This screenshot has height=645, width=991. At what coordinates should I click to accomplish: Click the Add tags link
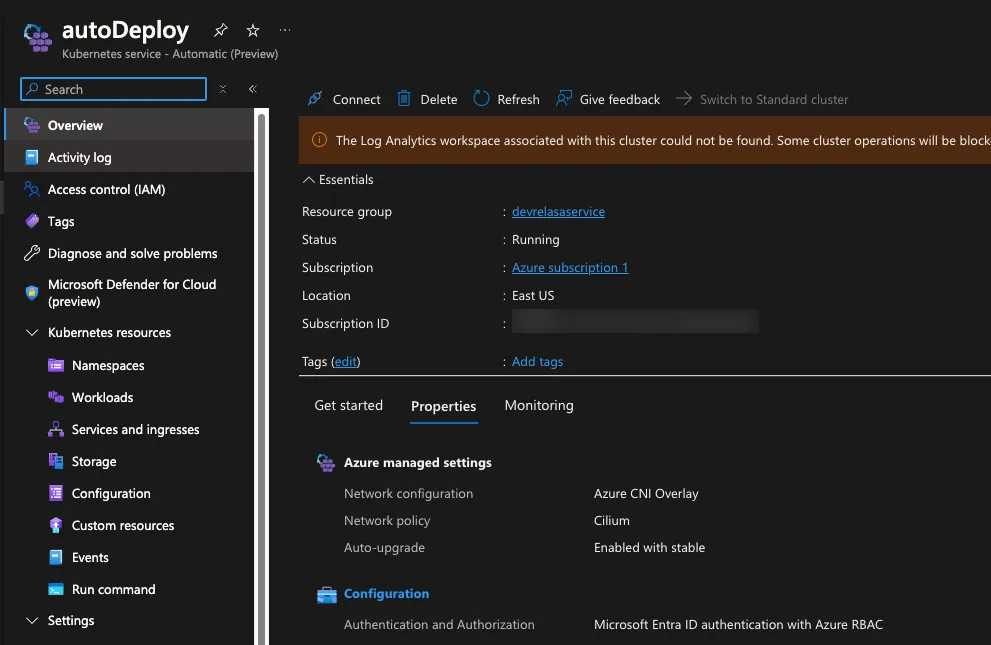(x=537, y=362)
